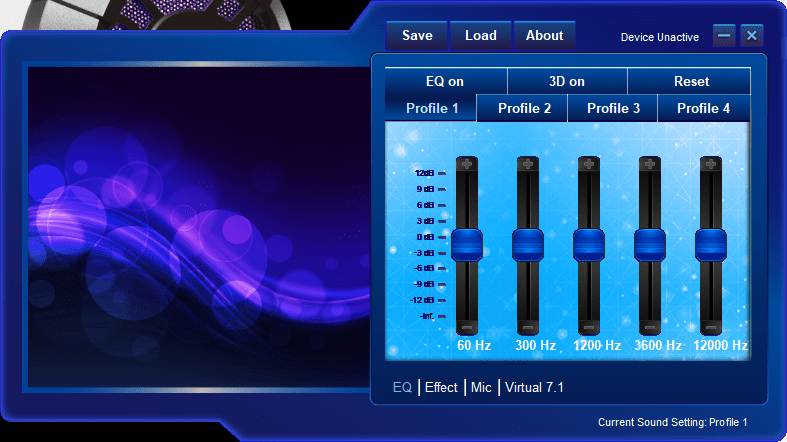Image resolution: width=787 pixels, height=442 pixels.
Task: Switch to the Profile 2 tab
Action: (524, 108)
